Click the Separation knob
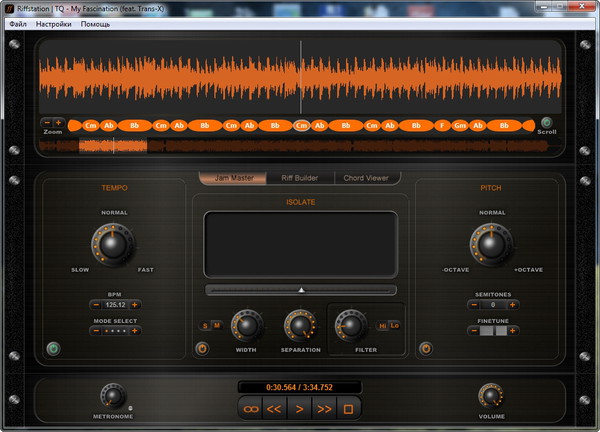This screenshot has width=600, height=432. (x=300, y=326)
